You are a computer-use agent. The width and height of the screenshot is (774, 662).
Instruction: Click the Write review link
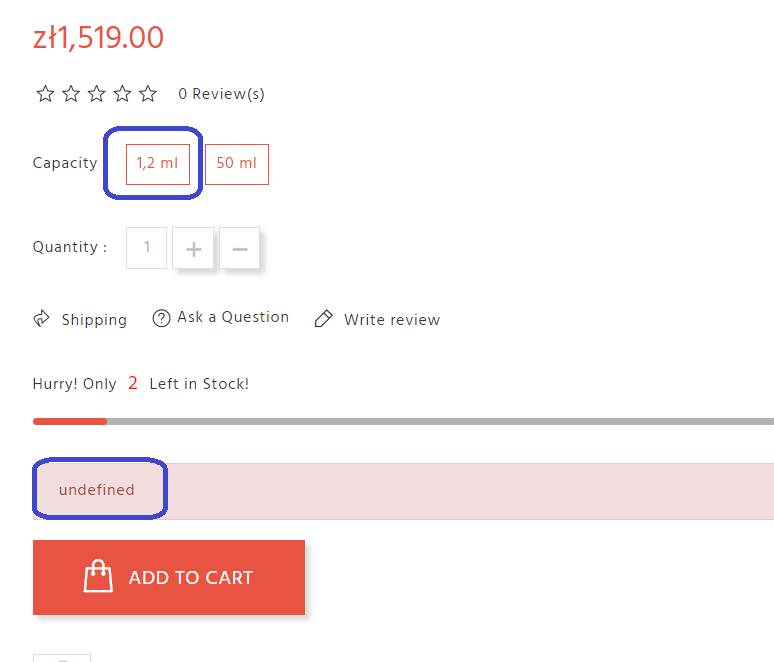(392, 320)
